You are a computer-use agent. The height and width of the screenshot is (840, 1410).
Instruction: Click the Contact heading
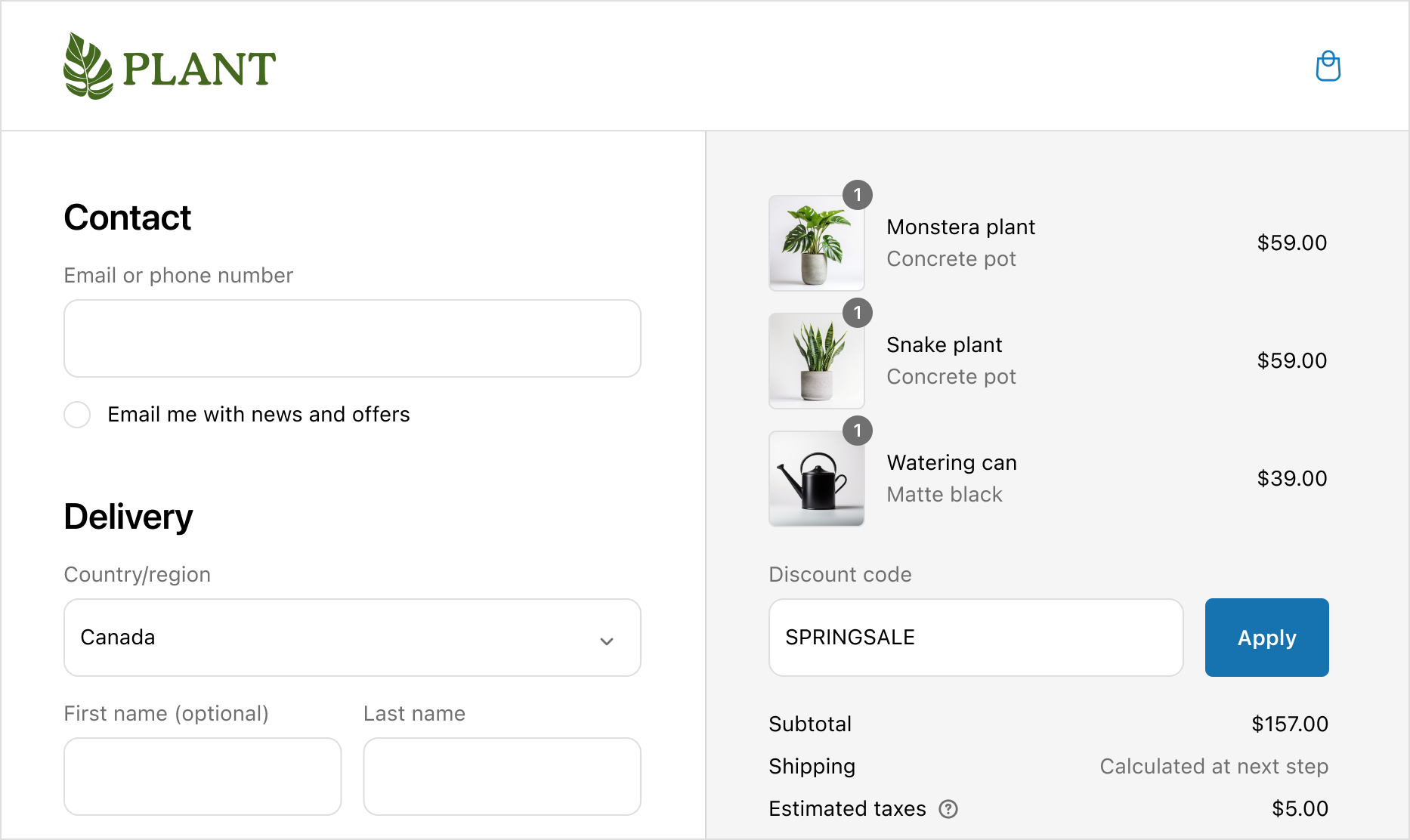pyautogui.click(x=128, y=218)
